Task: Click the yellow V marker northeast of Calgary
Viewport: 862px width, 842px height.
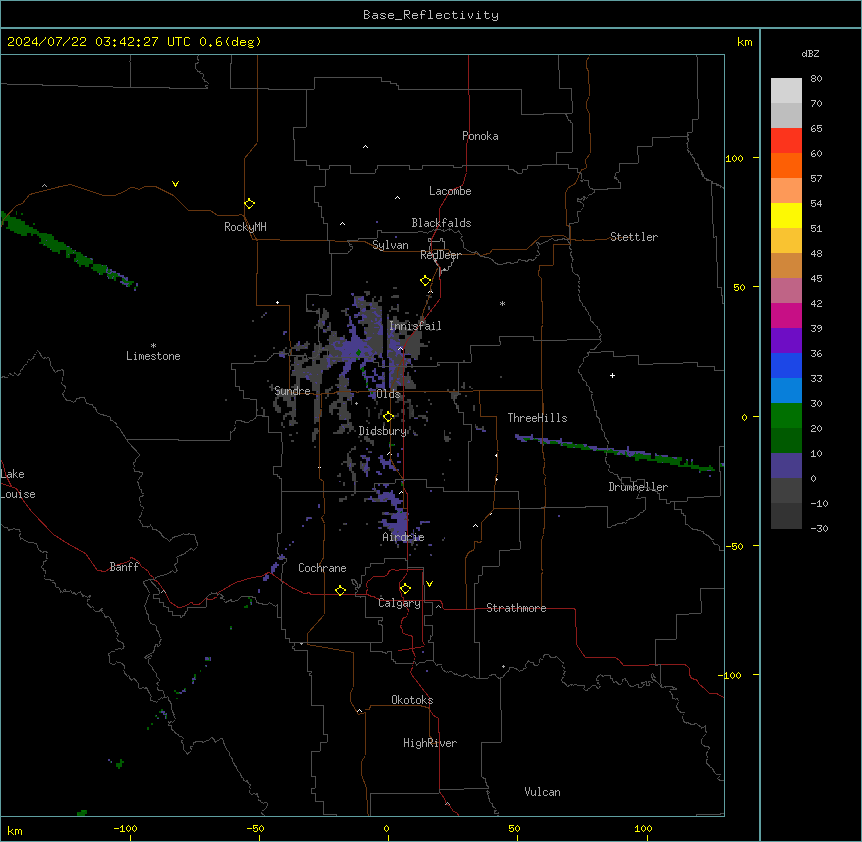Action: coord(429,584)
